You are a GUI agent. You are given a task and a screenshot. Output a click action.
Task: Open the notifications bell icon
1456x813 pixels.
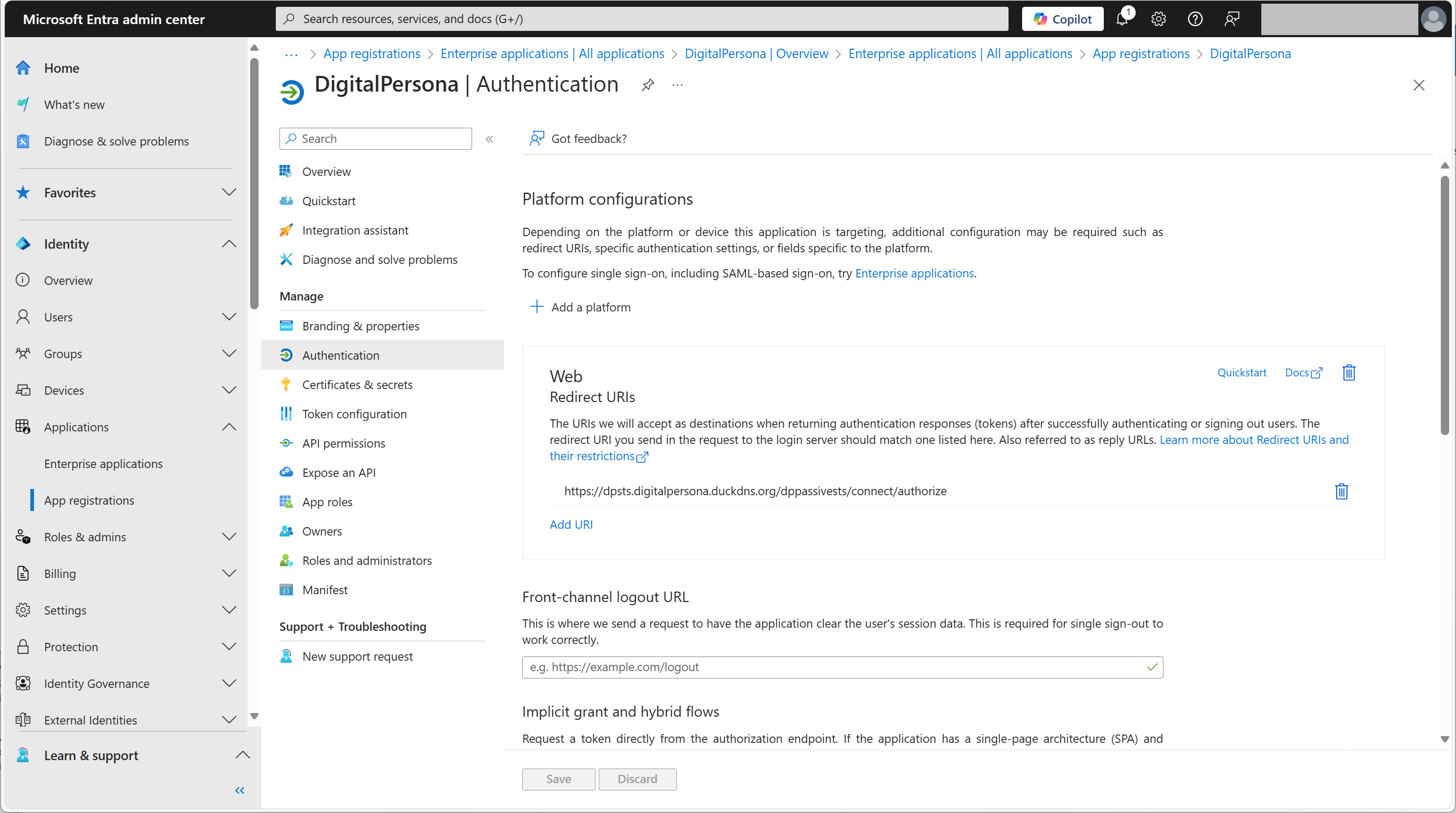point(1123,19)
